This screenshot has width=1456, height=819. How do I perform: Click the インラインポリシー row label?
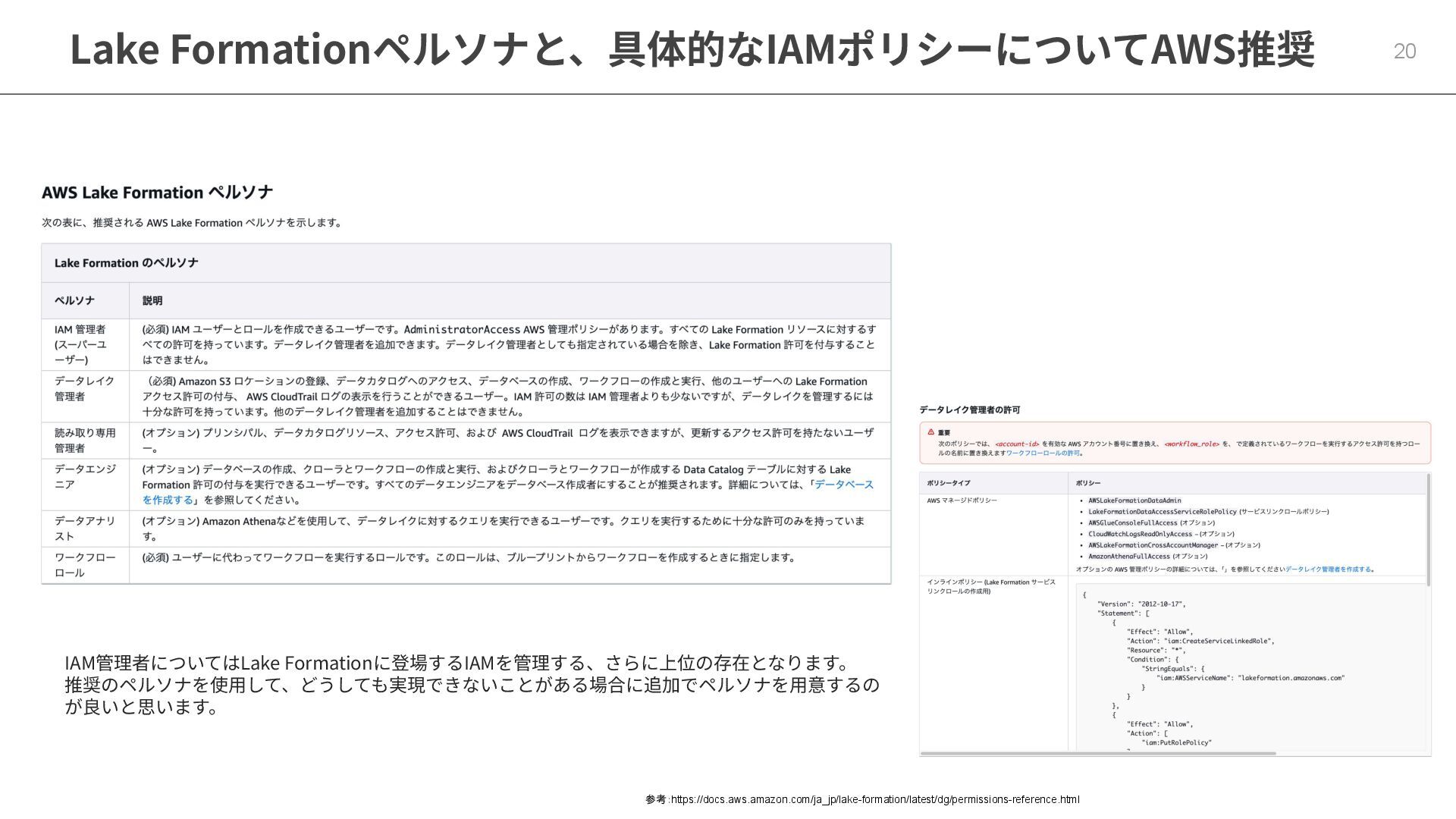coord(990,587)
